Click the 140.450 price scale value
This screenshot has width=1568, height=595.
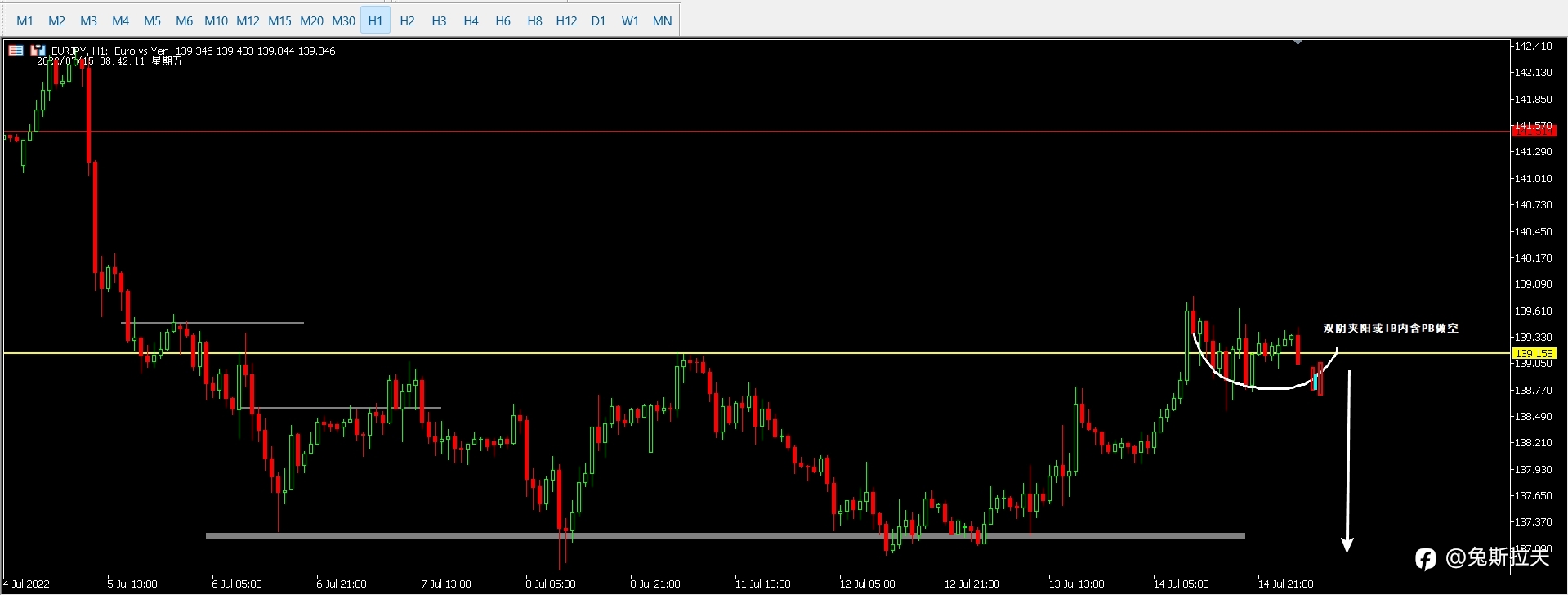(x=1533, y=231)
